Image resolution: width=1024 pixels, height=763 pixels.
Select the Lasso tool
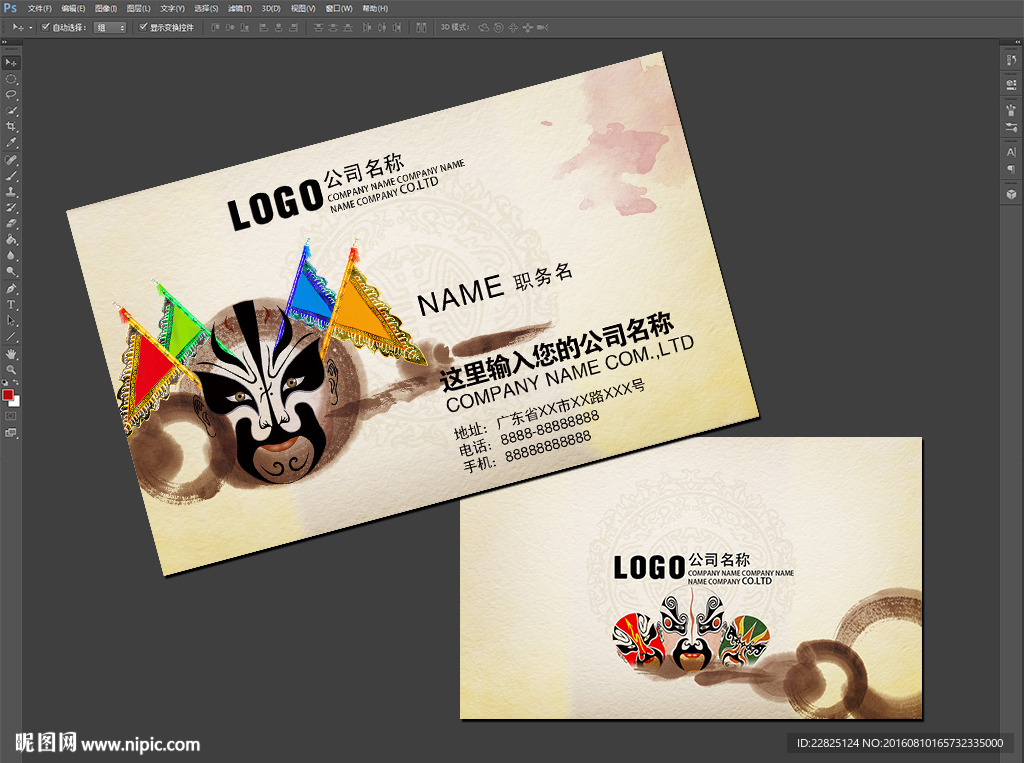click(x=11, y=95)
